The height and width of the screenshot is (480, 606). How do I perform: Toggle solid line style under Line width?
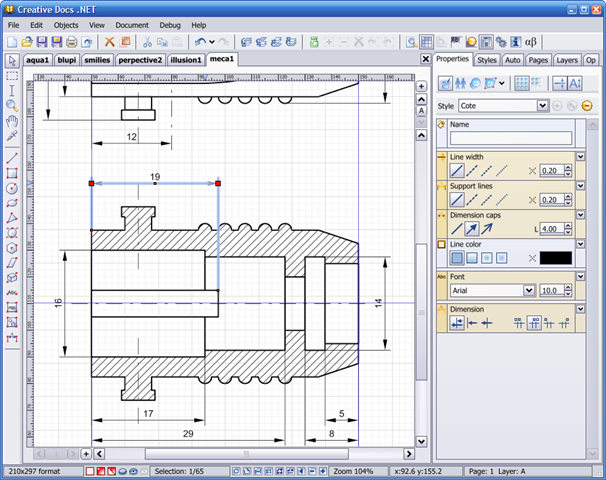[457, 171]
